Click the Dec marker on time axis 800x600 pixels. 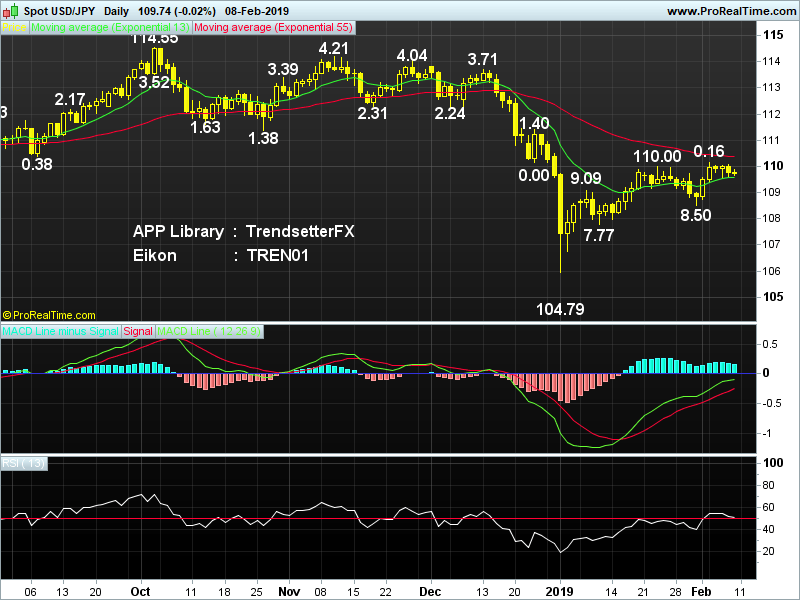click(430, 591)
